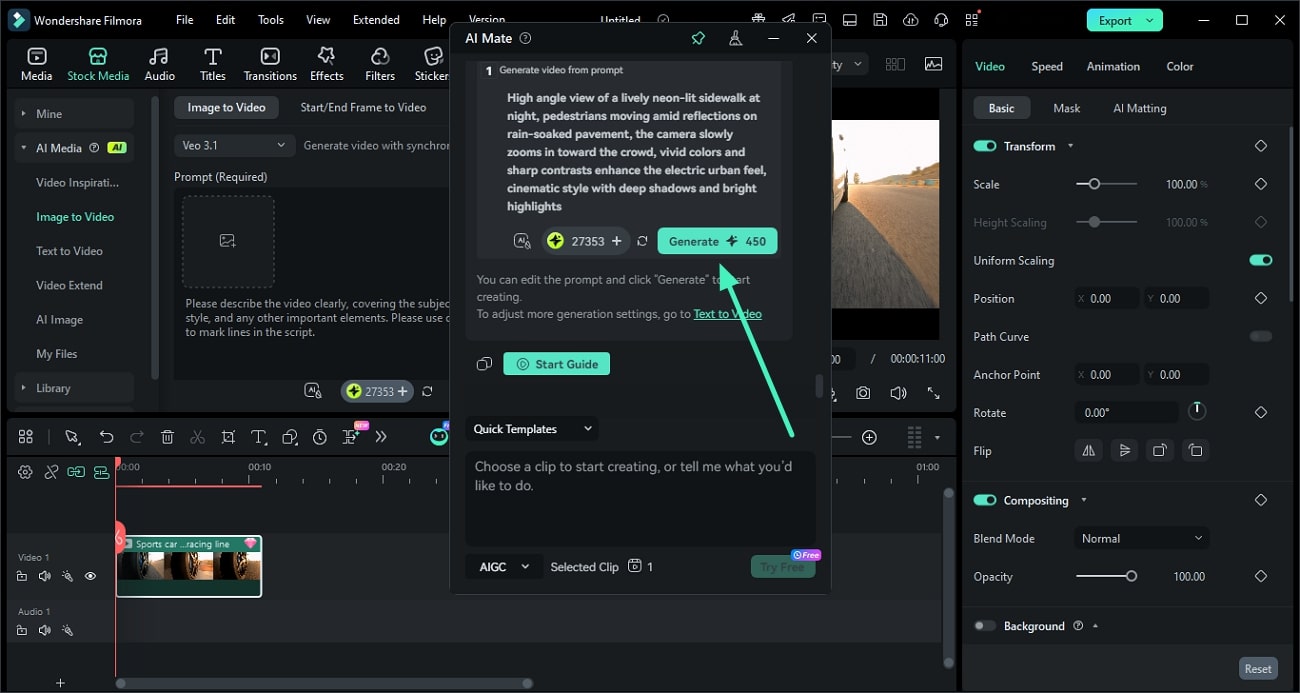Select the pointer selection tool in timeline toolbar
The height and width of the screenshot is (693, 1300).
pyautogui.click(x=72, y=437)
